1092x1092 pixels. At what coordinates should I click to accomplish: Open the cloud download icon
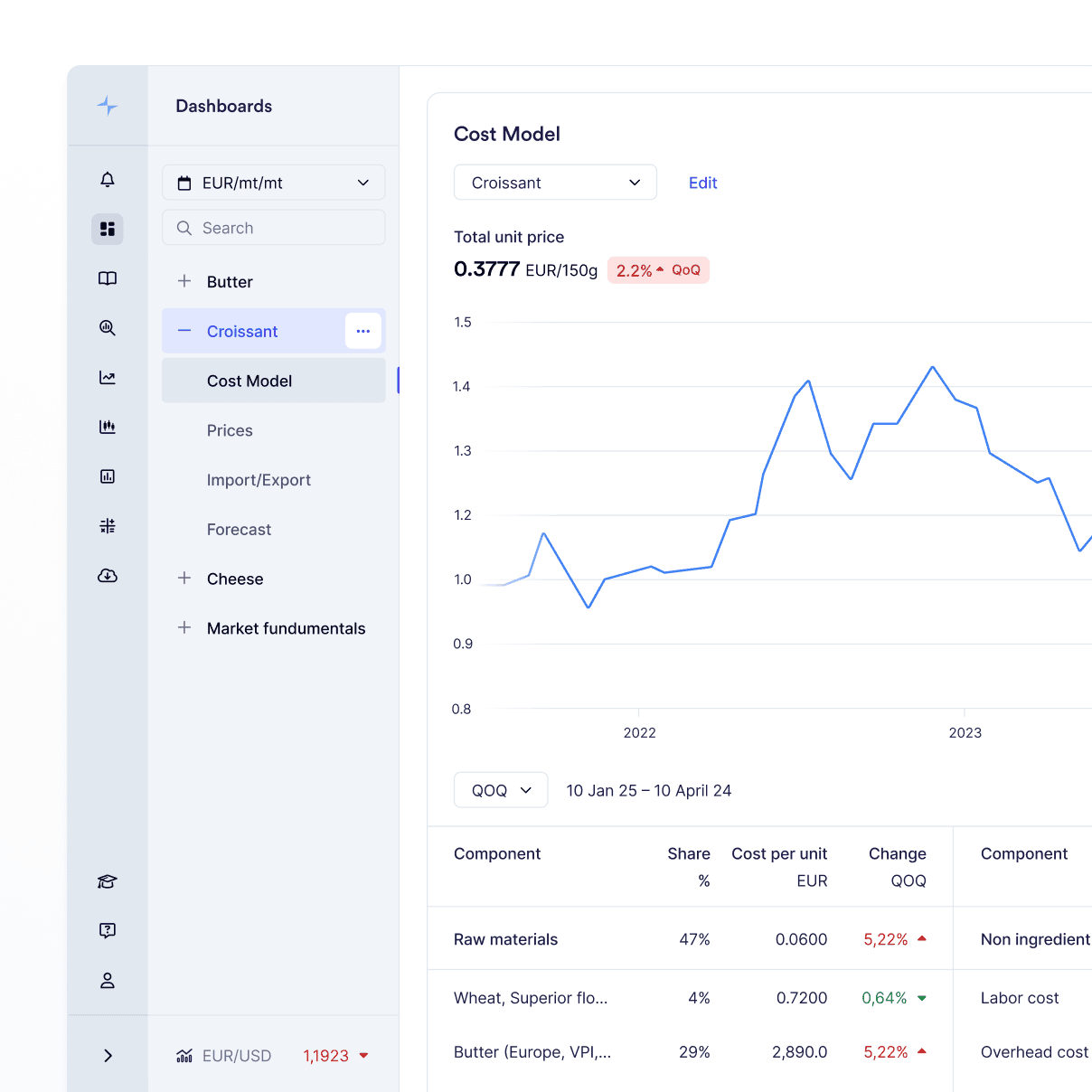pos(108,576)
